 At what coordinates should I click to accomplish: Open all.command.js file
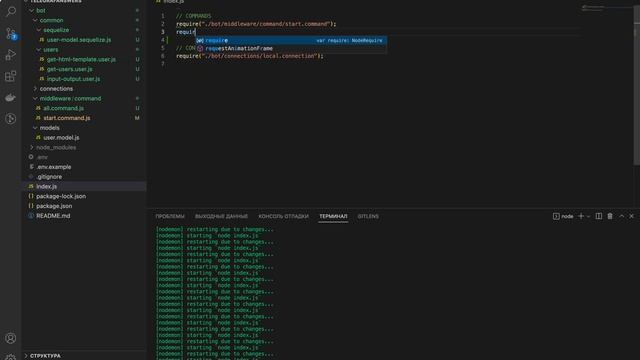click(x=63, y=108)
